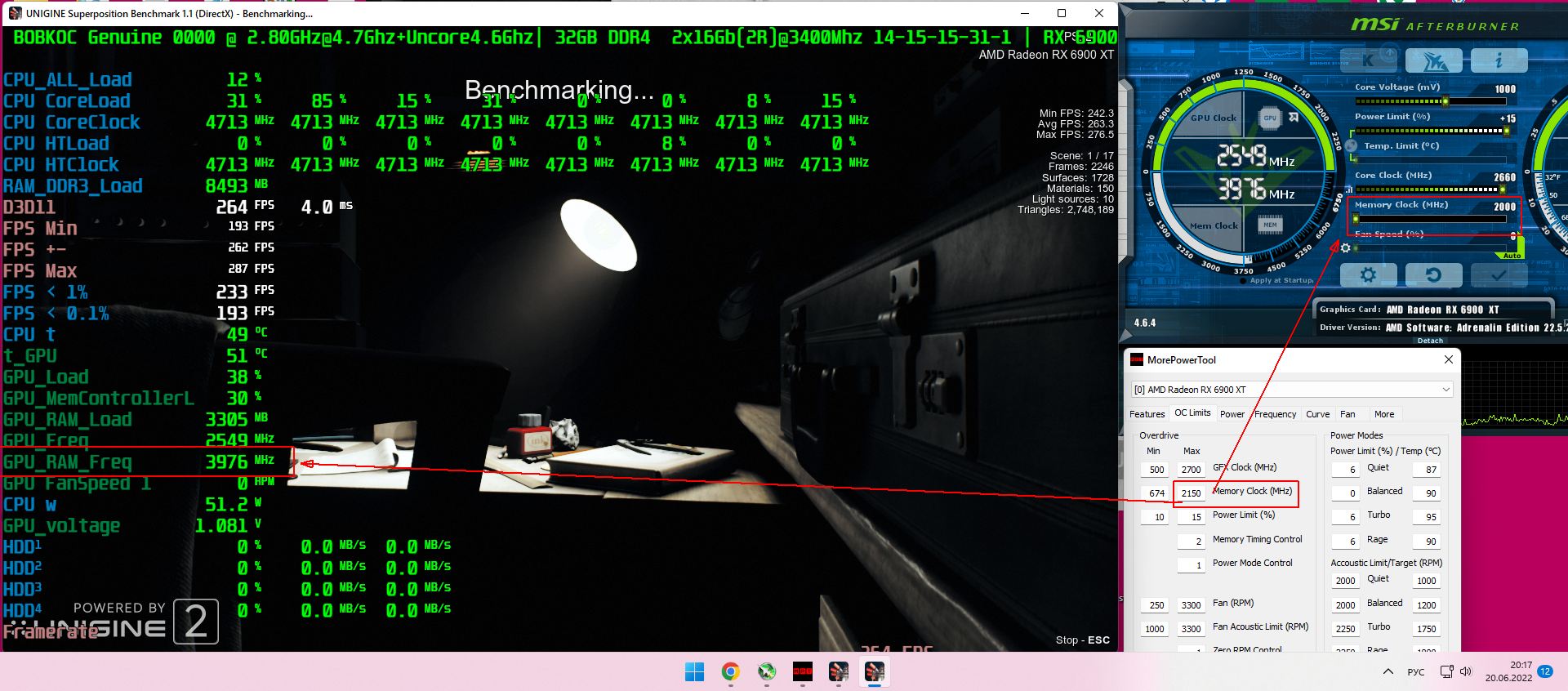Open Afterburner settings gear button
Image resolution: width=1568 pixels, height=691 pixels.
[x=1368, y=275]
